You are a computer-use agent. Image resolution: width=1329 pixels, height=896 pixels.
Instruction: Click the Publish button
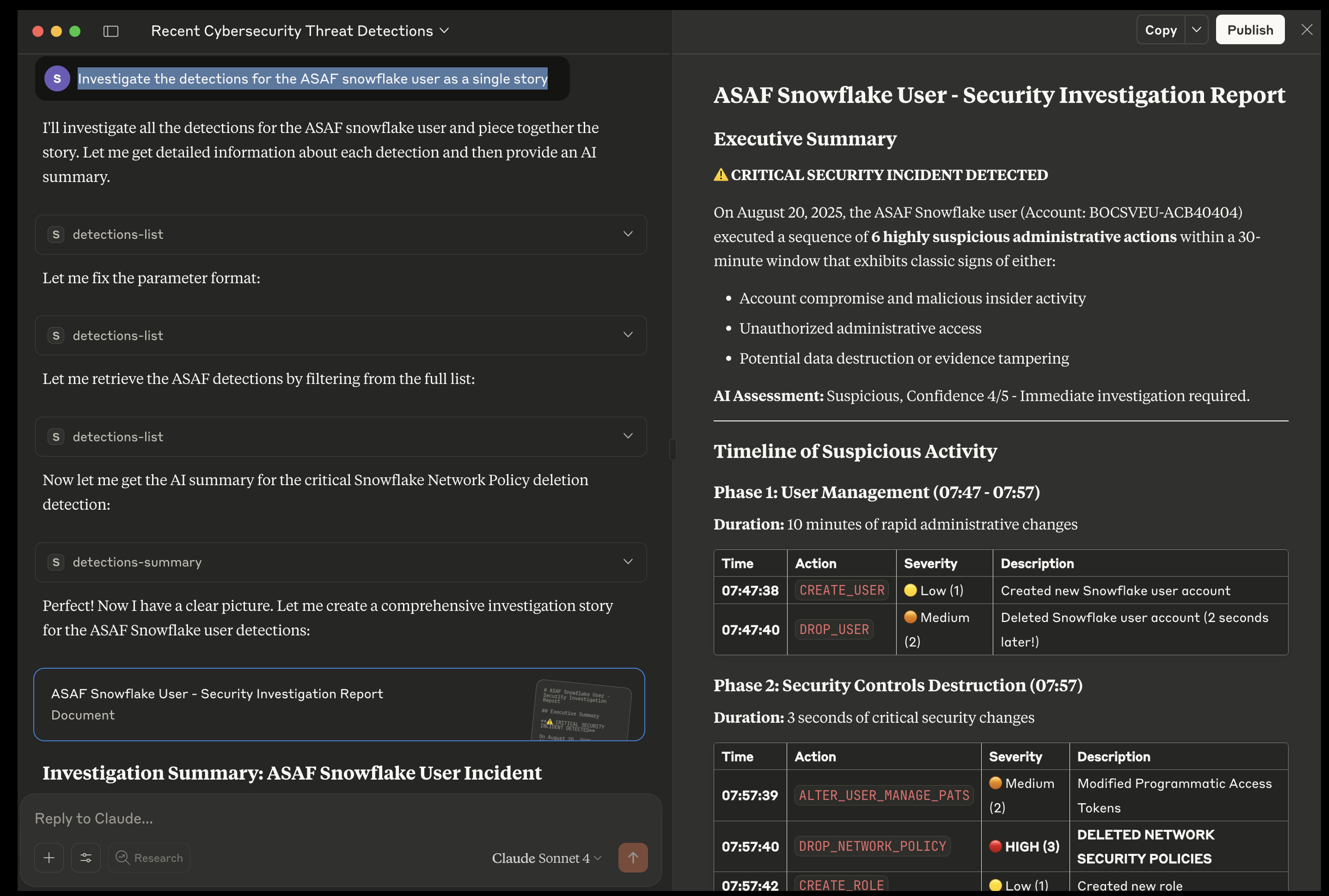[1250, 30]
